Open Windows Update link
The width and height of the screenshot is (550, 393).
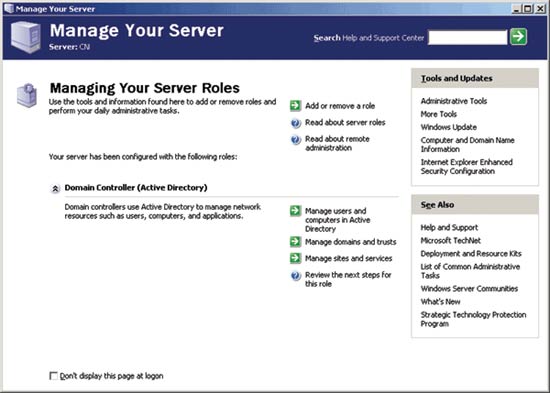449,127
